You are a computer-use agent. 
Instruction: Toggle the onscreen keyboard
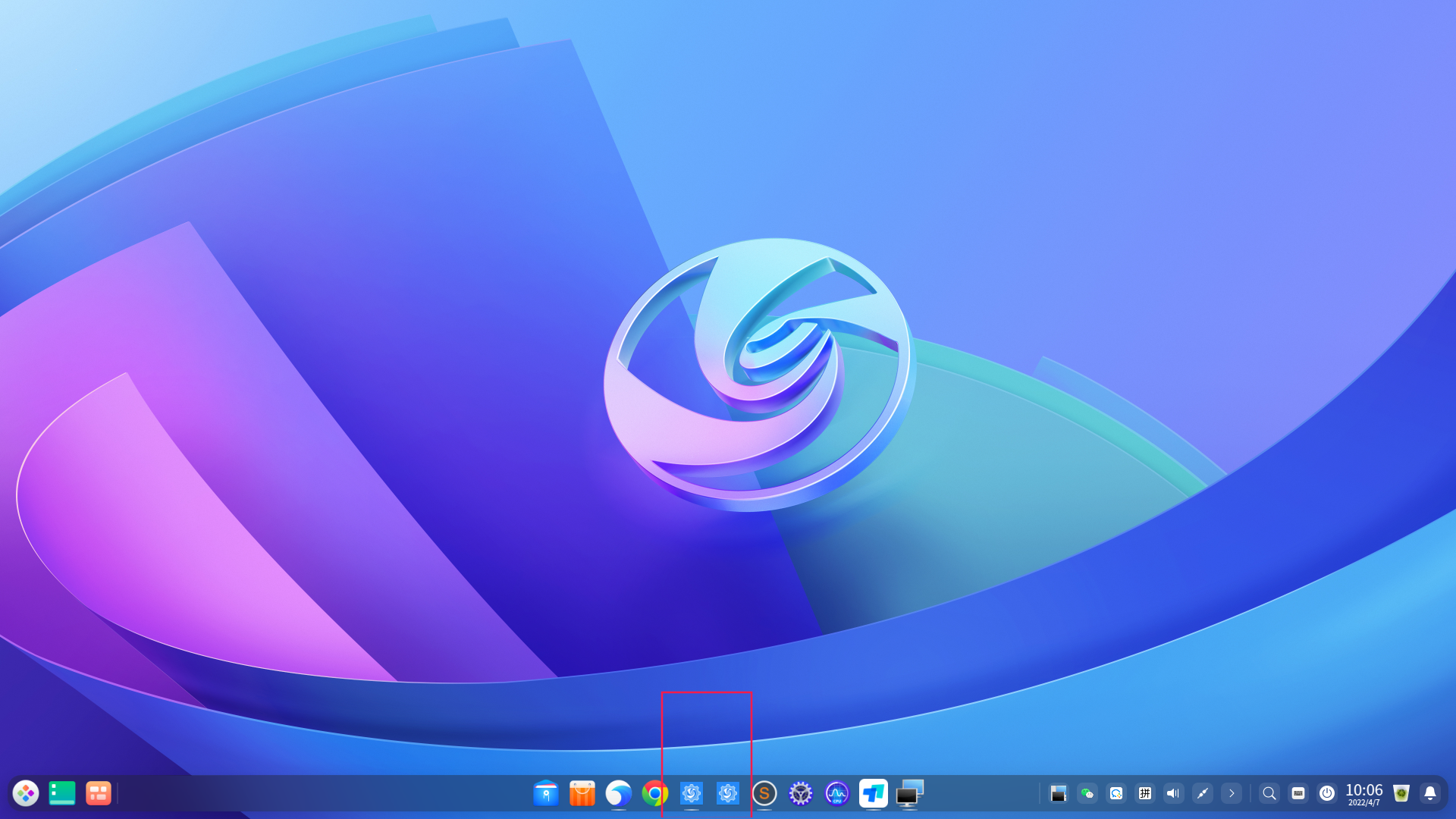(1298, 794)
